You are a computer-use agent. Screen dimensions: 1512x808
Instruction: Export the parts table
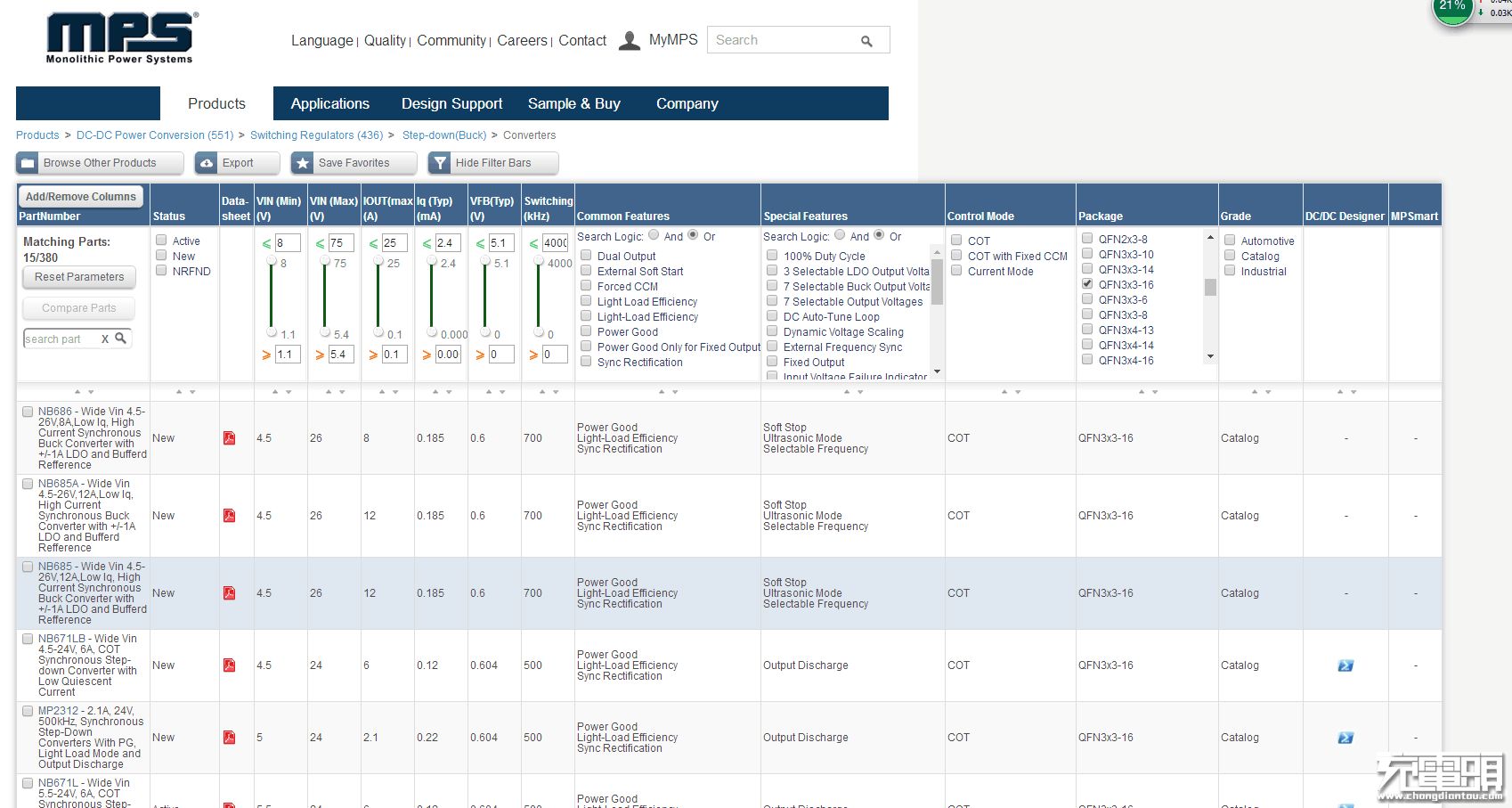[237, 163]
